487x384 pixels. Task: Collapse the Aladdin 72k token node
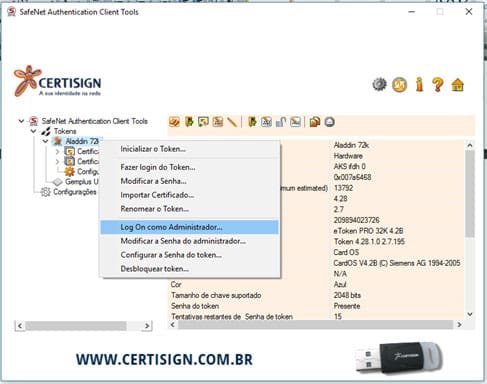[x=46, y=141]
